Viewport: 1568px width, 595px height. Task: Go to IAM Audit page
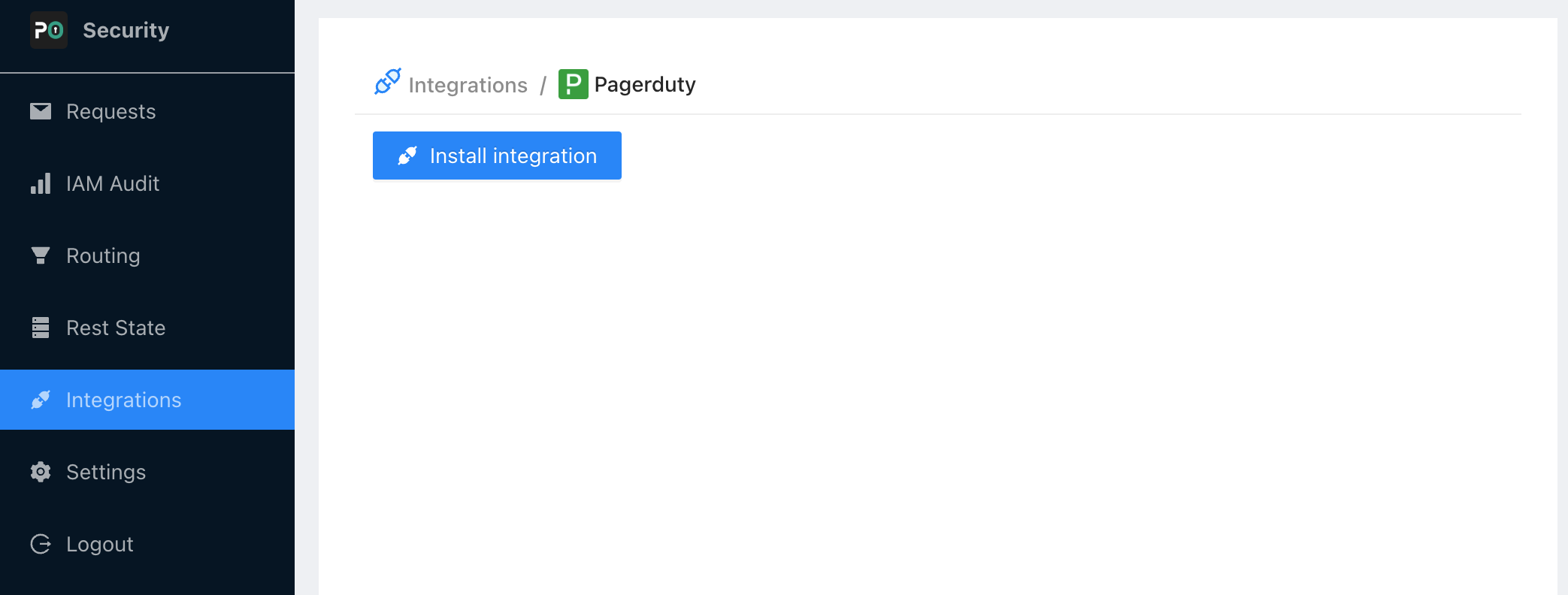[x=113, y=183]
